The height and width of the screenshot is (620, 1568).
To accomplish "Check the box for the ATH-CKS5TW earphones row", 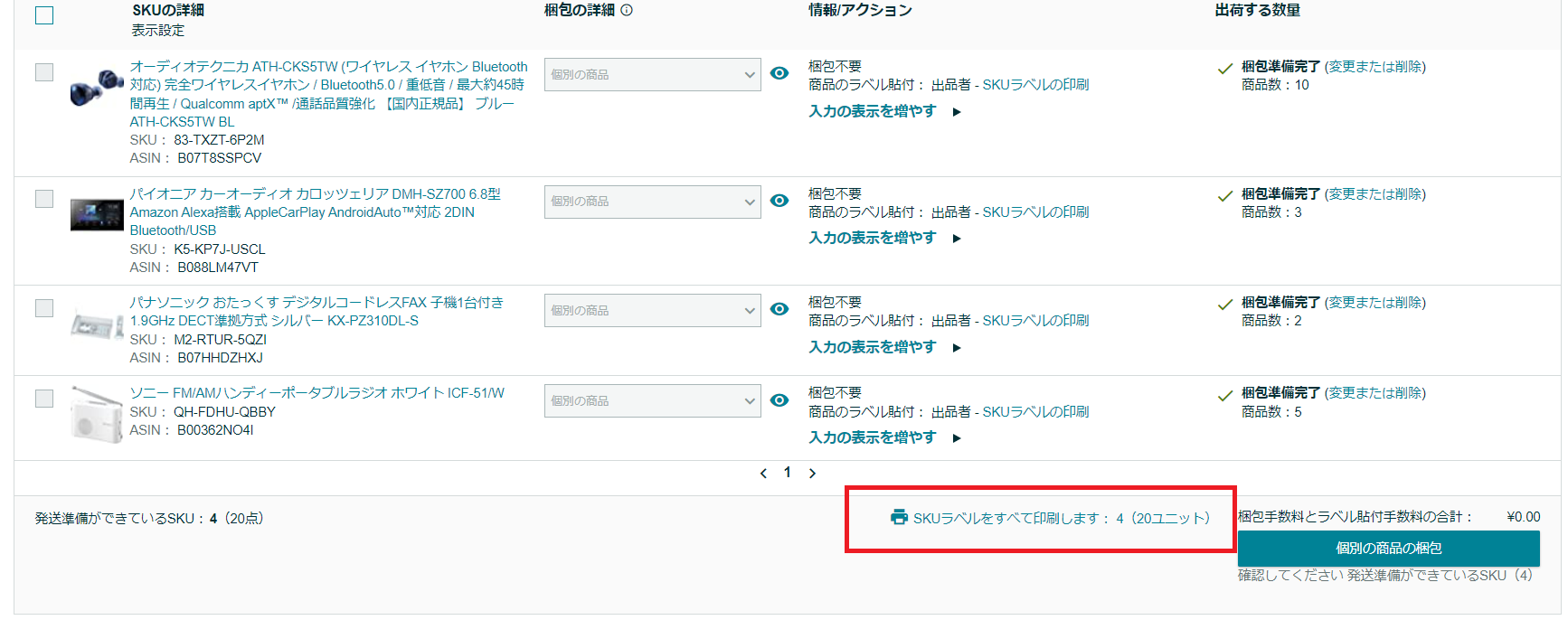I will click(44, 72).
